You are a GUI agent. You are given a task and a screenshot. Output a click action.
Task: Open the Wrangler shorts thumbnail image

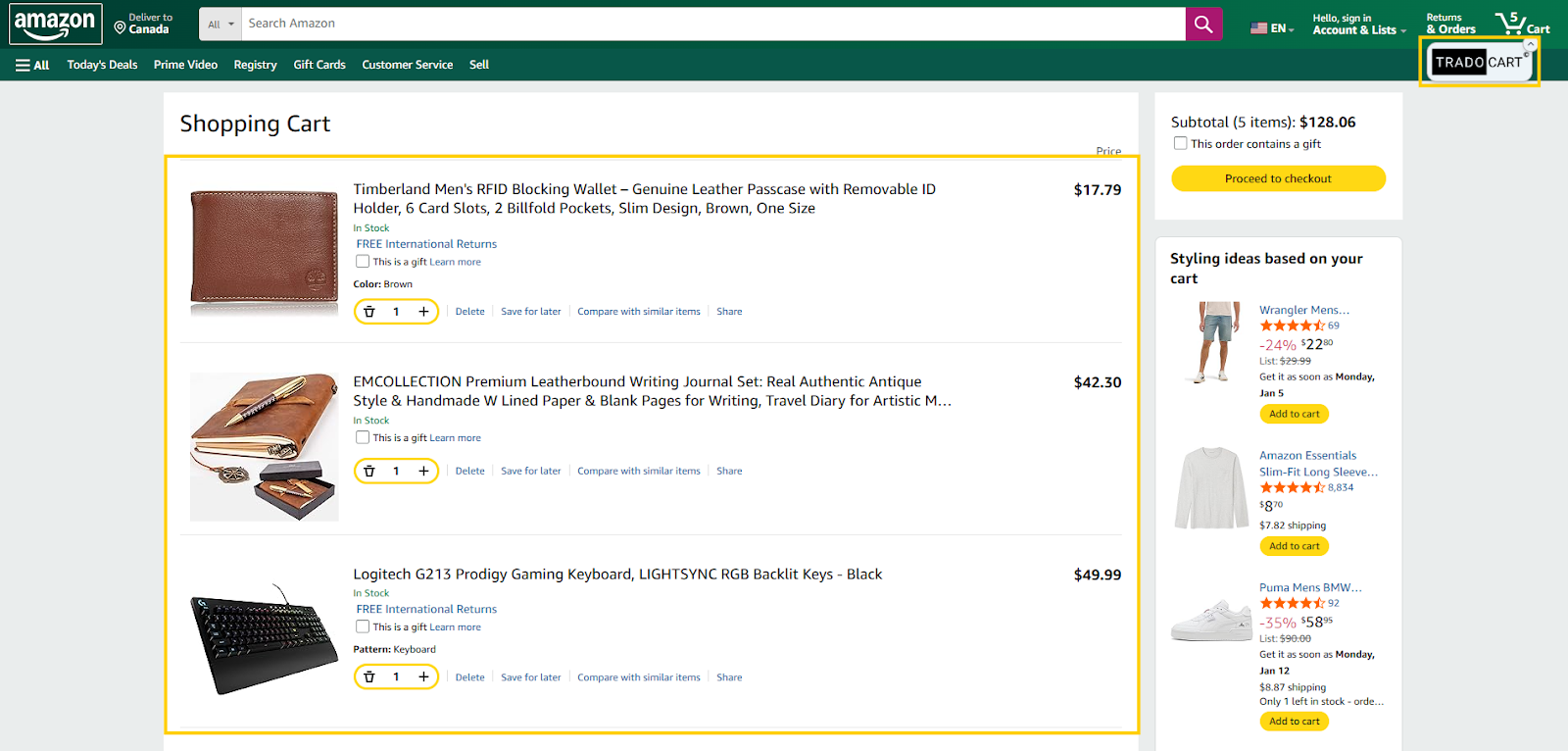pos(1213,342)
